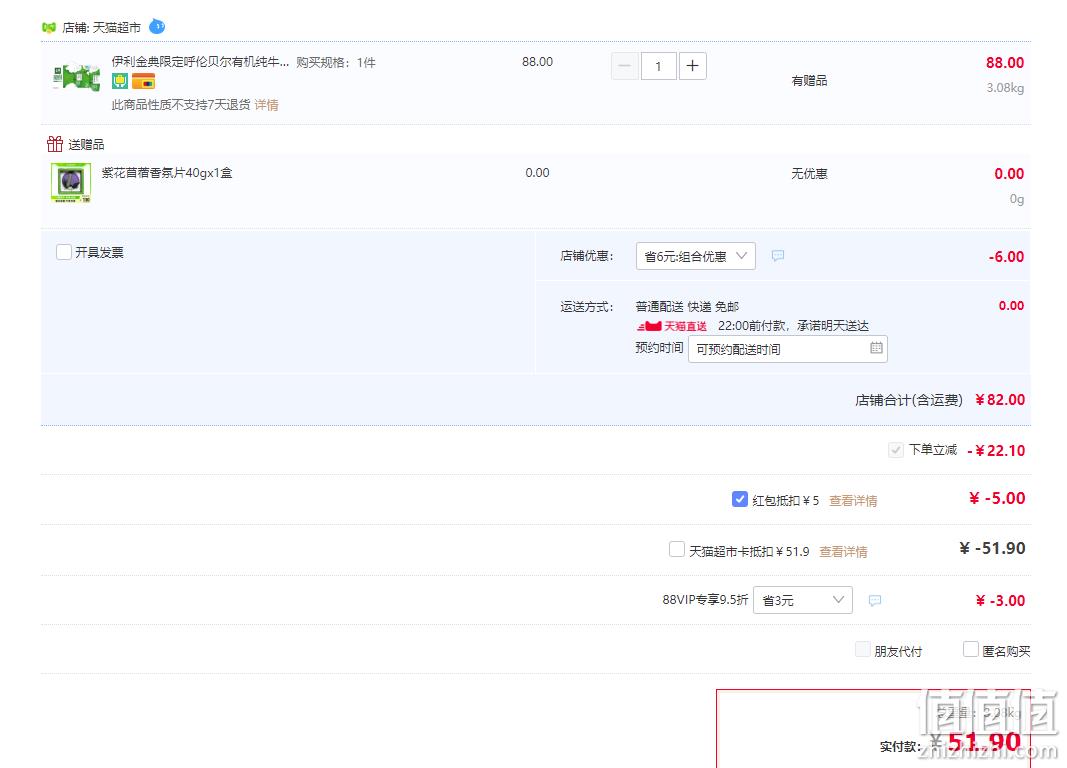Open 查看详情 link for 红包抵扣
This screenshot has height=768, width=1067.
(853, 501)
